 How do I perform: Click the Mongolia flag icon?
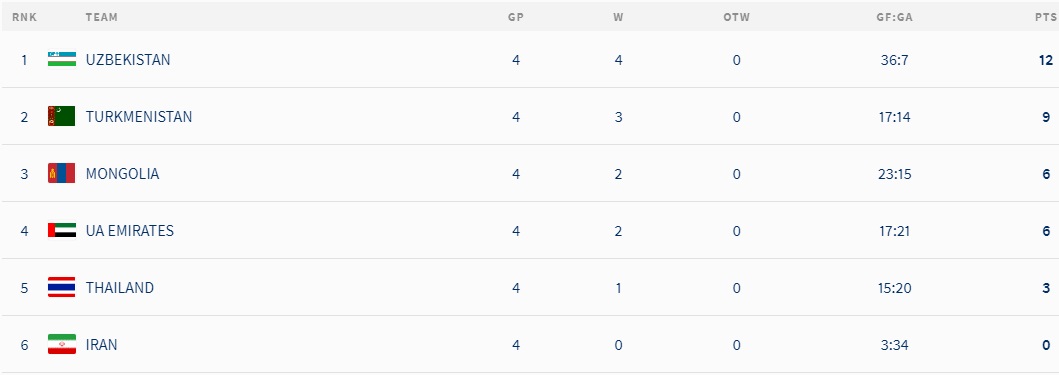coord(61,174)
